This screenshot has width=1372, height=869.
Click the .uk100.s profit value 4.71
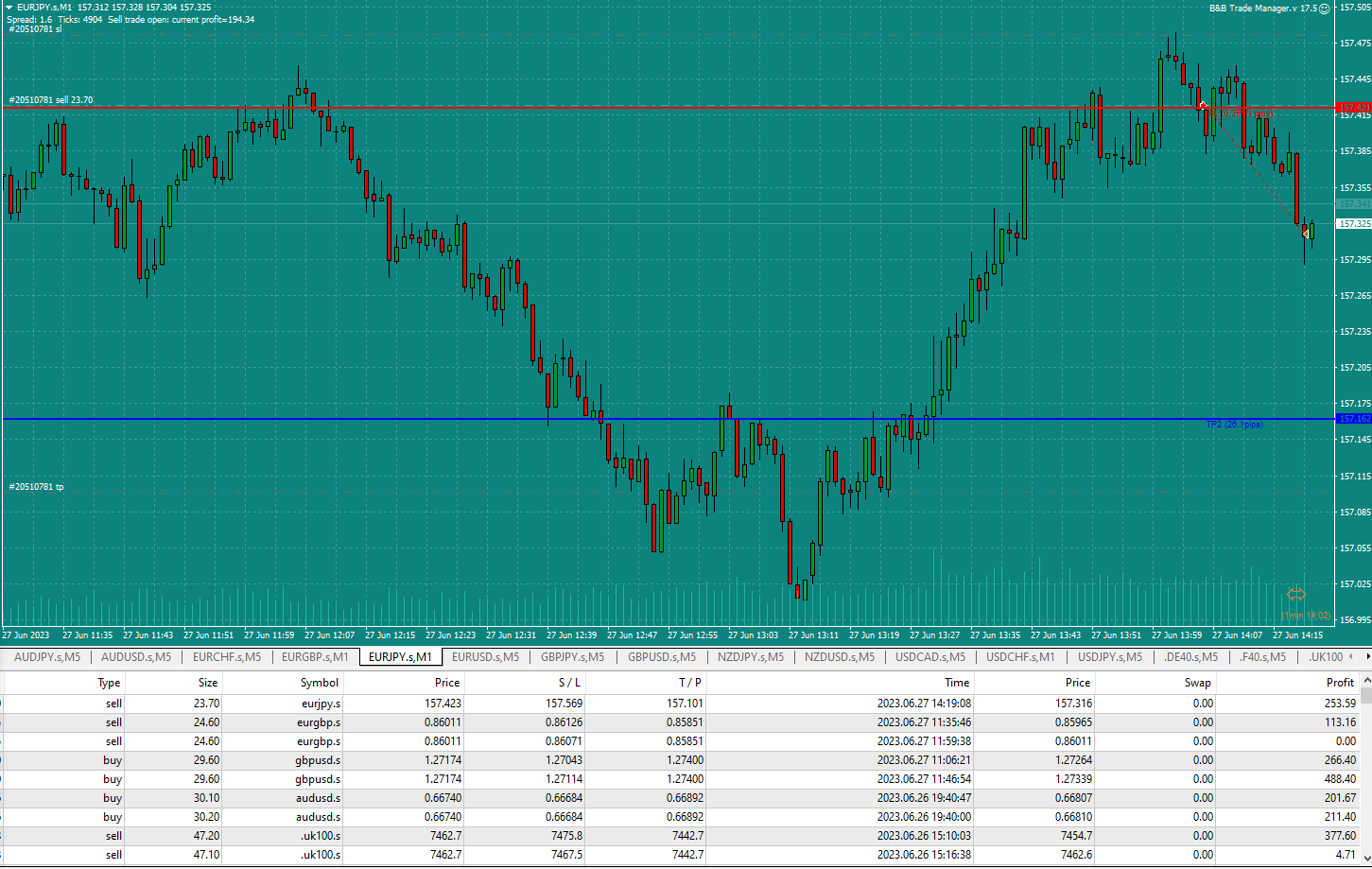1346,855
